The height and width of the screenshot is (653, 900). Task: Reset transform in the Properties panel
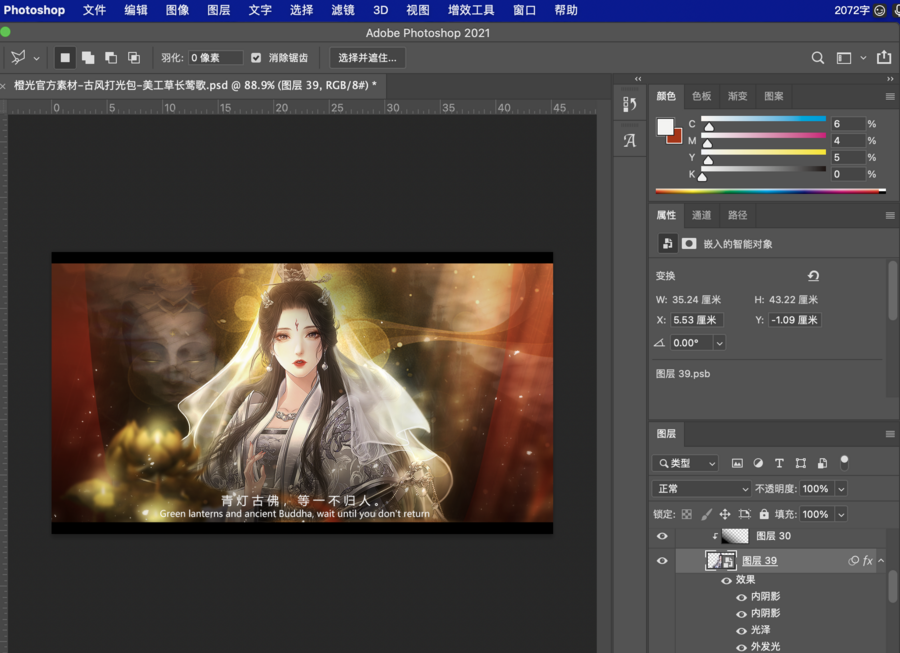[x=813, y=276]
